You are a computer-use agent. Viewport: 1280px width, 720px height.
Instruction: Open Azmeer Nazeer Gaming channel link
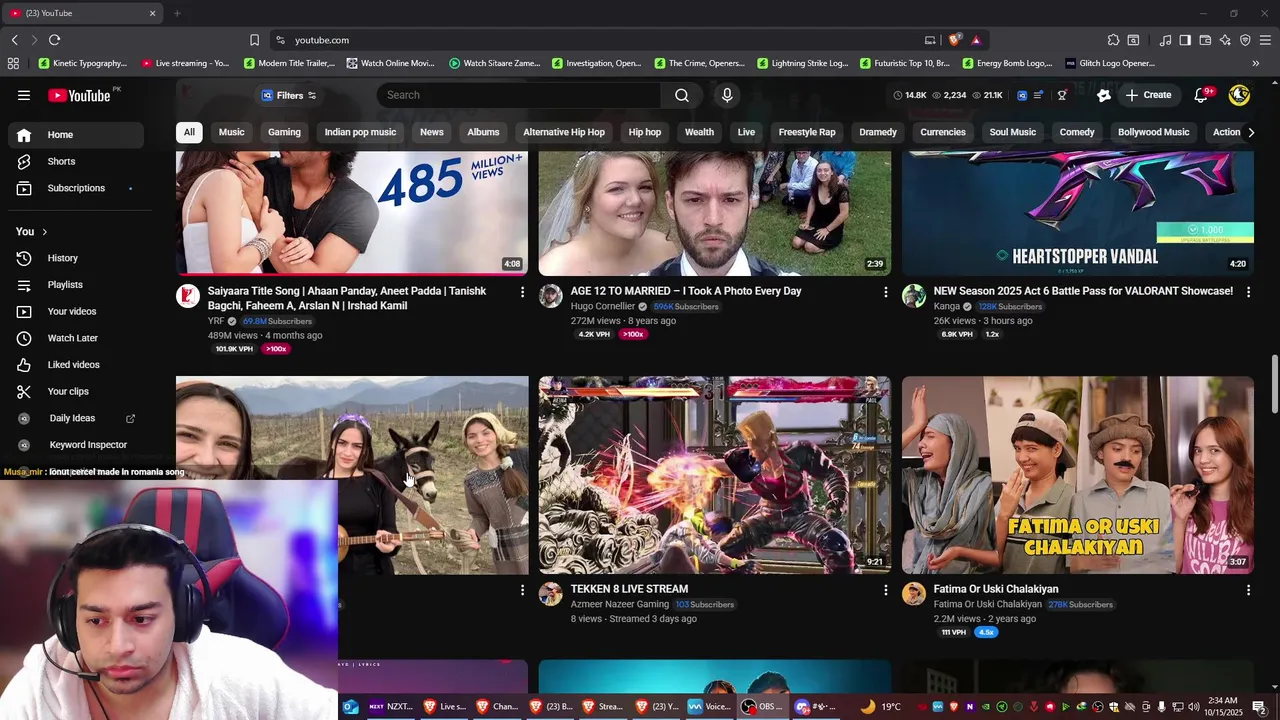pos(619,604)
